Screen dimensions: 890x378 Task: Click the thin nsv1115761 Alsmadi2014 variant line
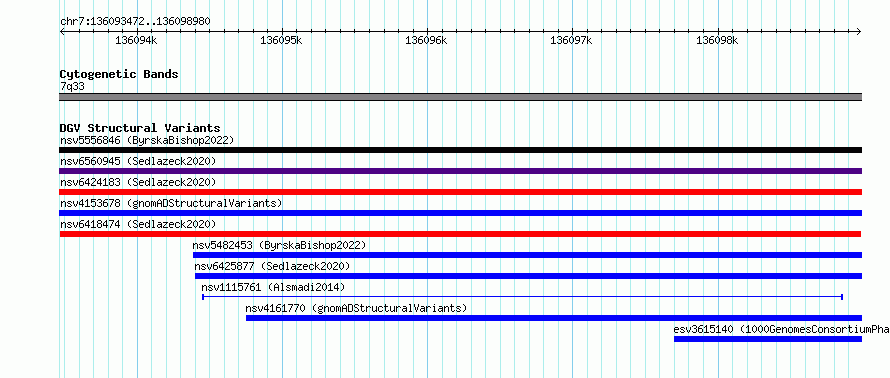pyautogui.click(x=522, y=297)
